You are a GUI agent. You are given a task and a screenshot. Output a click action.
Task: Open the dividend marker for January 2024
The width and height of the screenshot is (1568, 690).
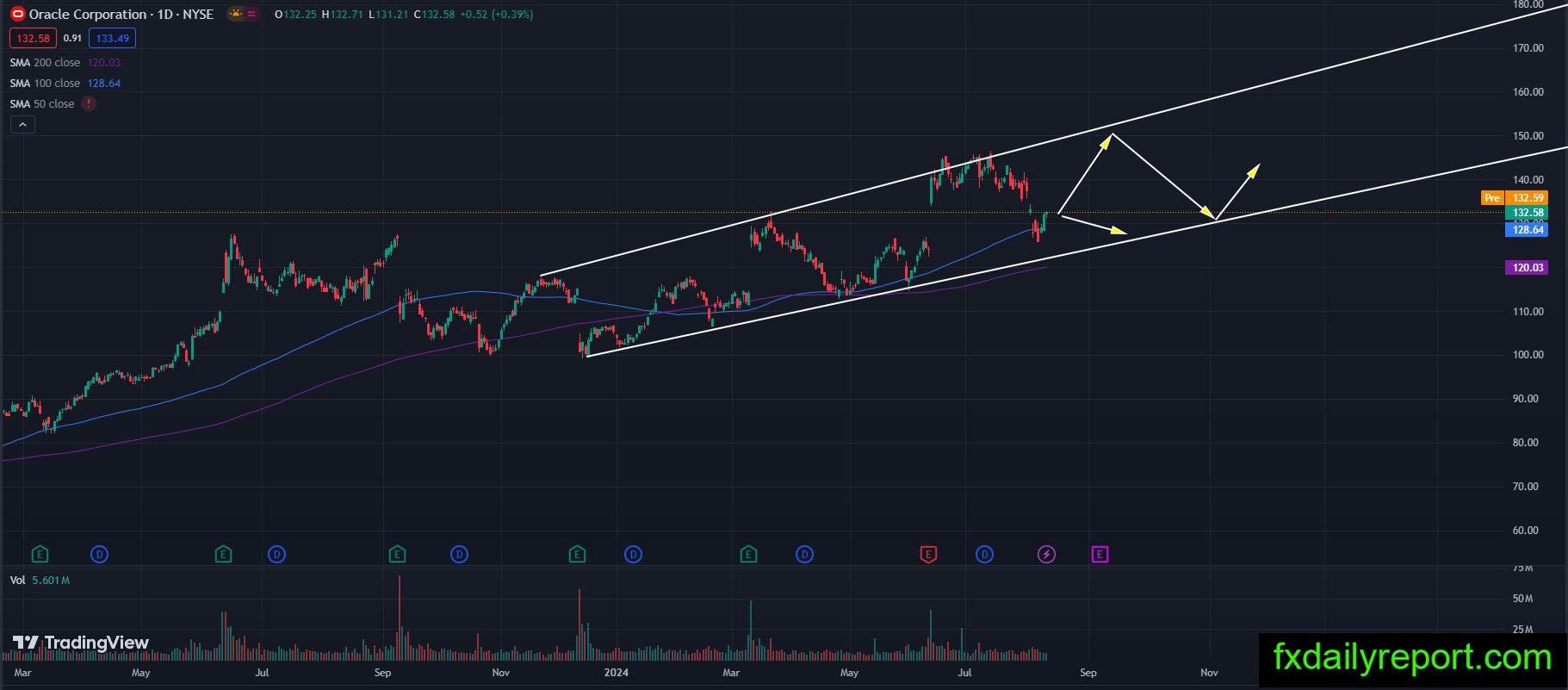633,554
